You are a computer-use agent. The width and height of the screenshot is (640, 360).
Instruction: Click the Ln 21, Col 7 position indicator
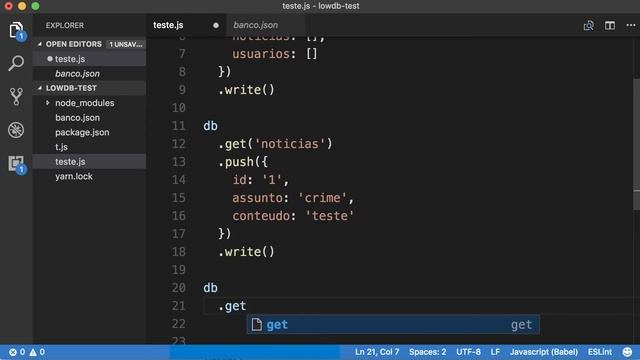coord(377,352)
